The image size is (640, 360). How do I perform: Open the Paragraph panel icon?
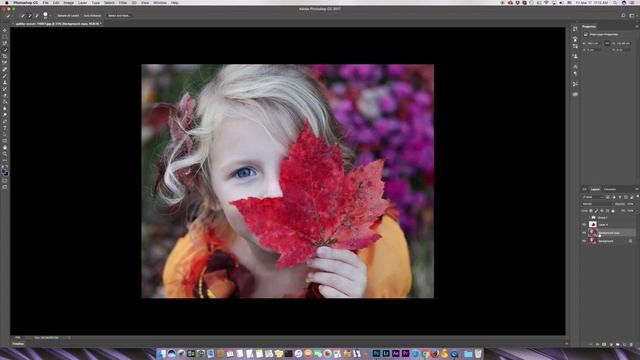click(575, 74)
